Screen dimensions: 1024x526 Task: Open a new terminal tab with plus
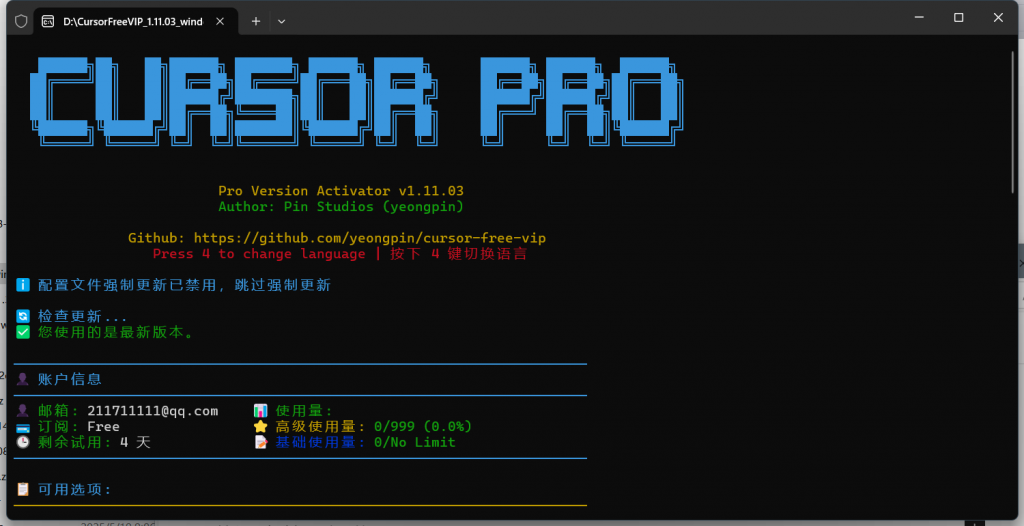pos(256,21)
